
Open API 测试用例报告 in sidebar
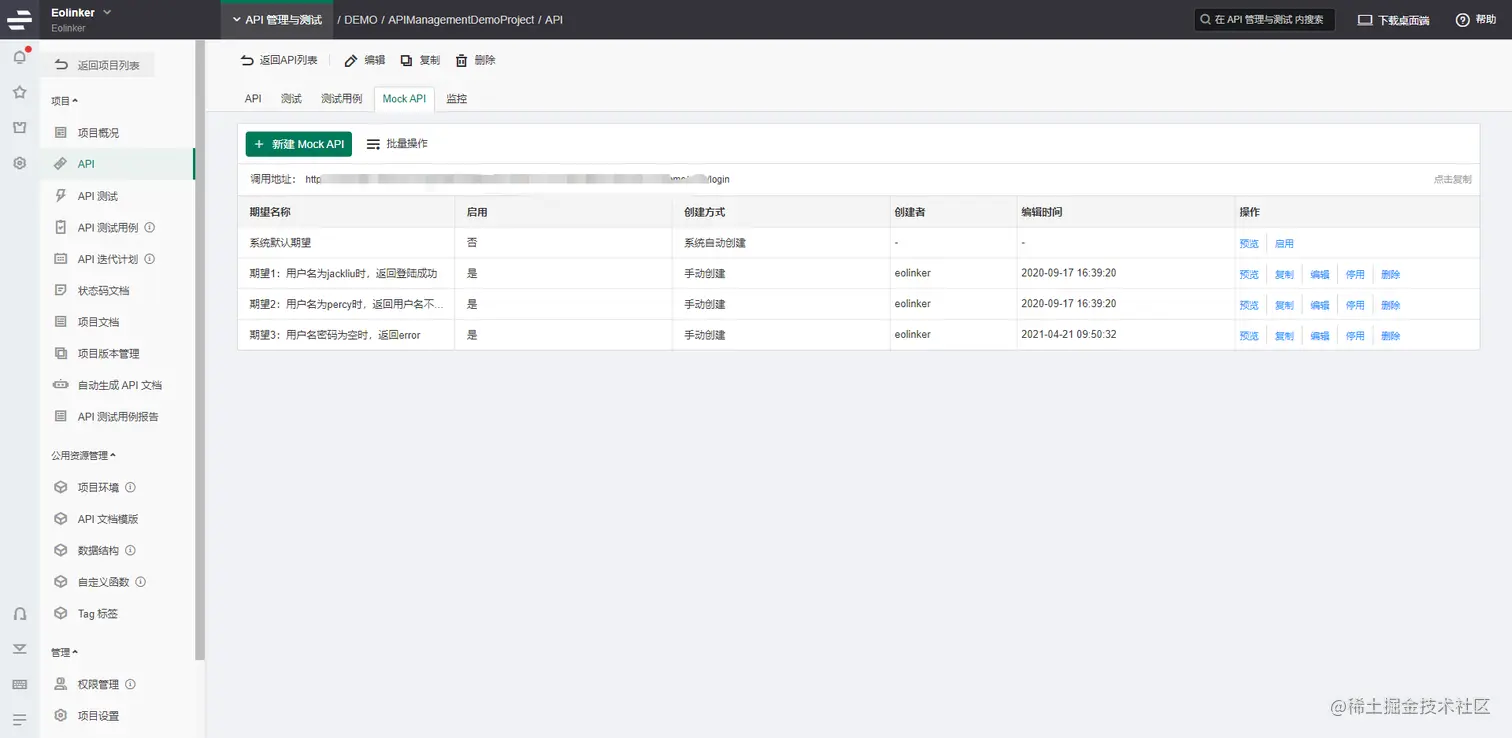(116, 417)
